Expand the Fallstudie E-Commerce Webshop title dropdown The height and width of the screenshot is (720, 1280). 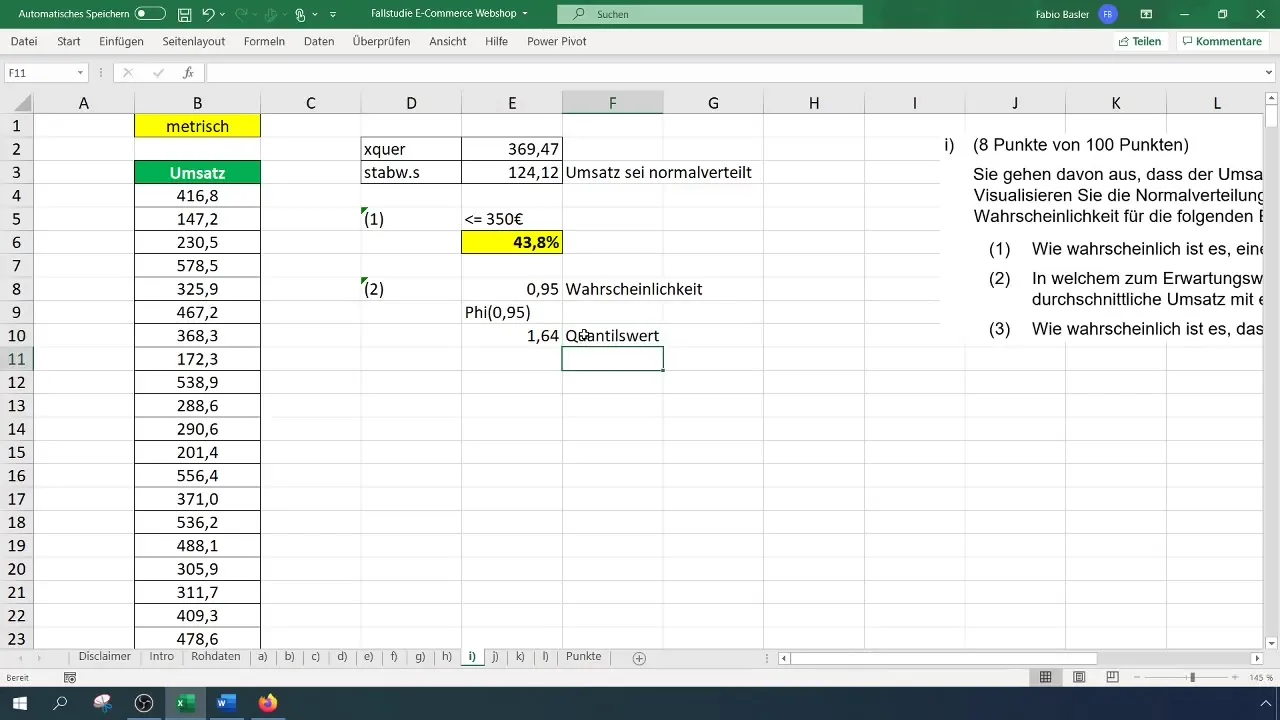click(x=525, y=14)
